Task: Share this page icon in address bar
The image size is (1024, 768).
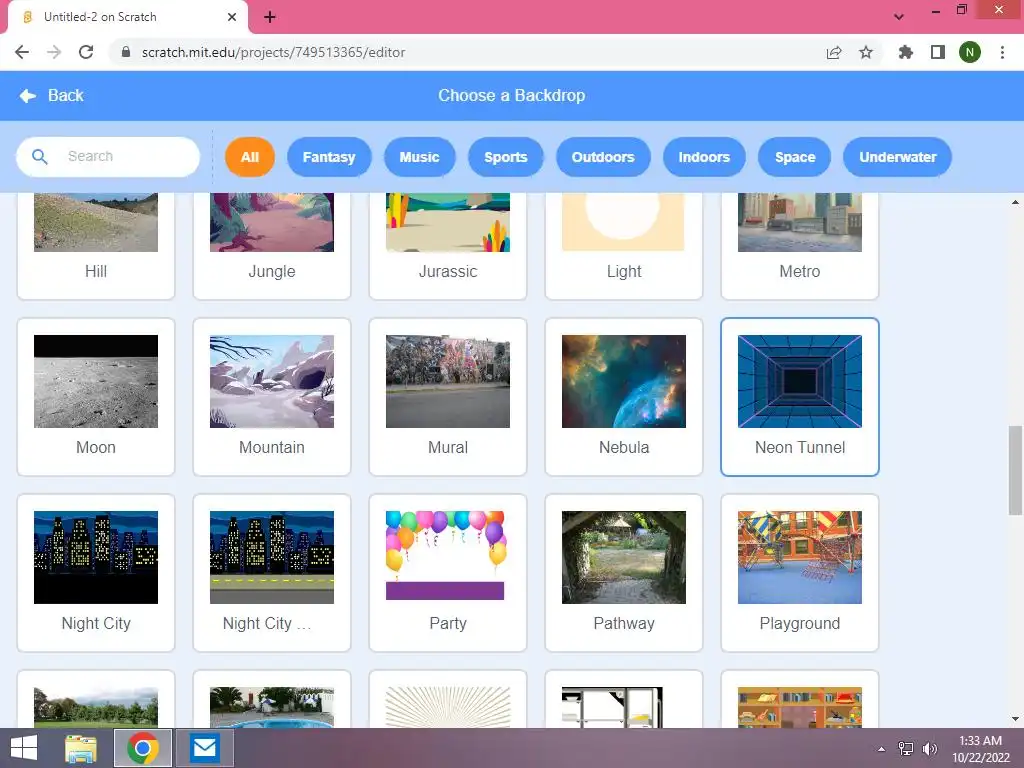Action: [x=834, y=52]
